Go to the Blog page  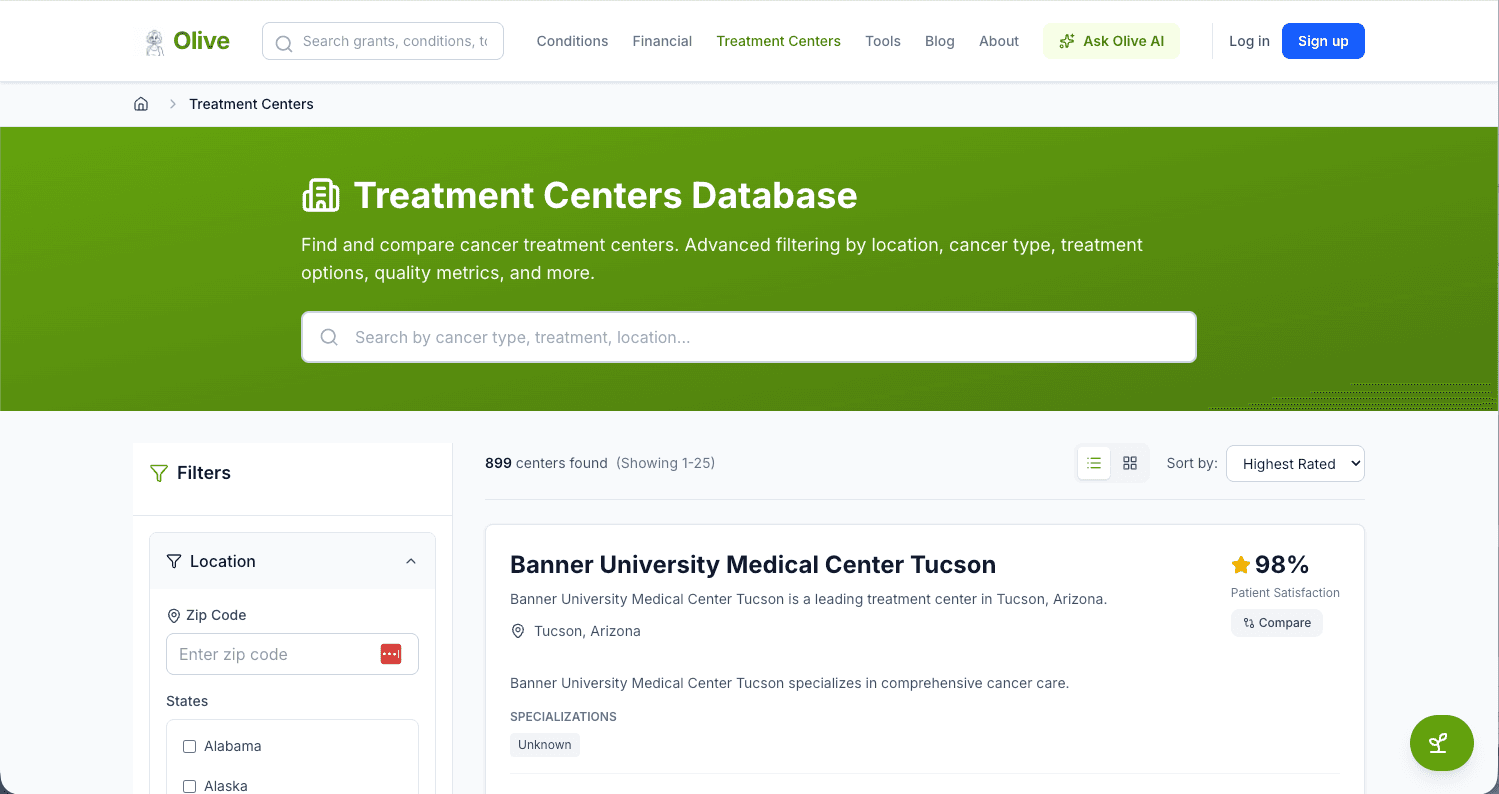[x=940, y=41]
